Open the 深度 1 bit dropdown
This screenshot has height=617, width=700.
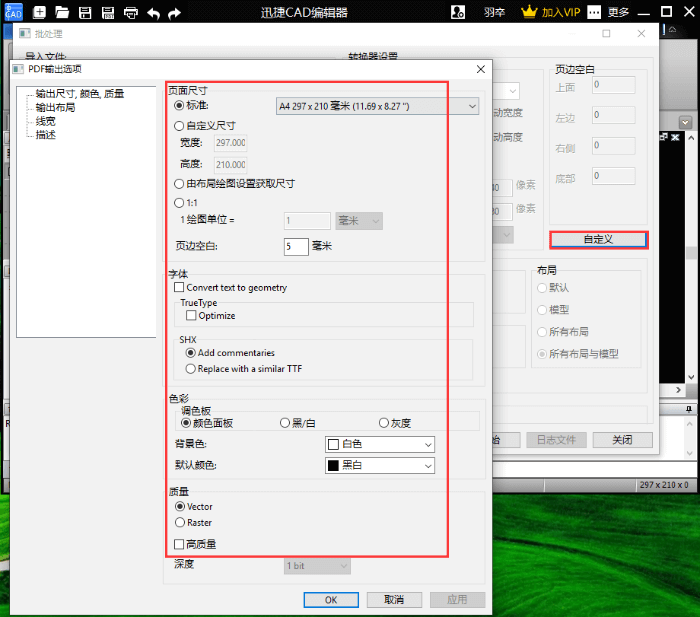tap(317, 566)
